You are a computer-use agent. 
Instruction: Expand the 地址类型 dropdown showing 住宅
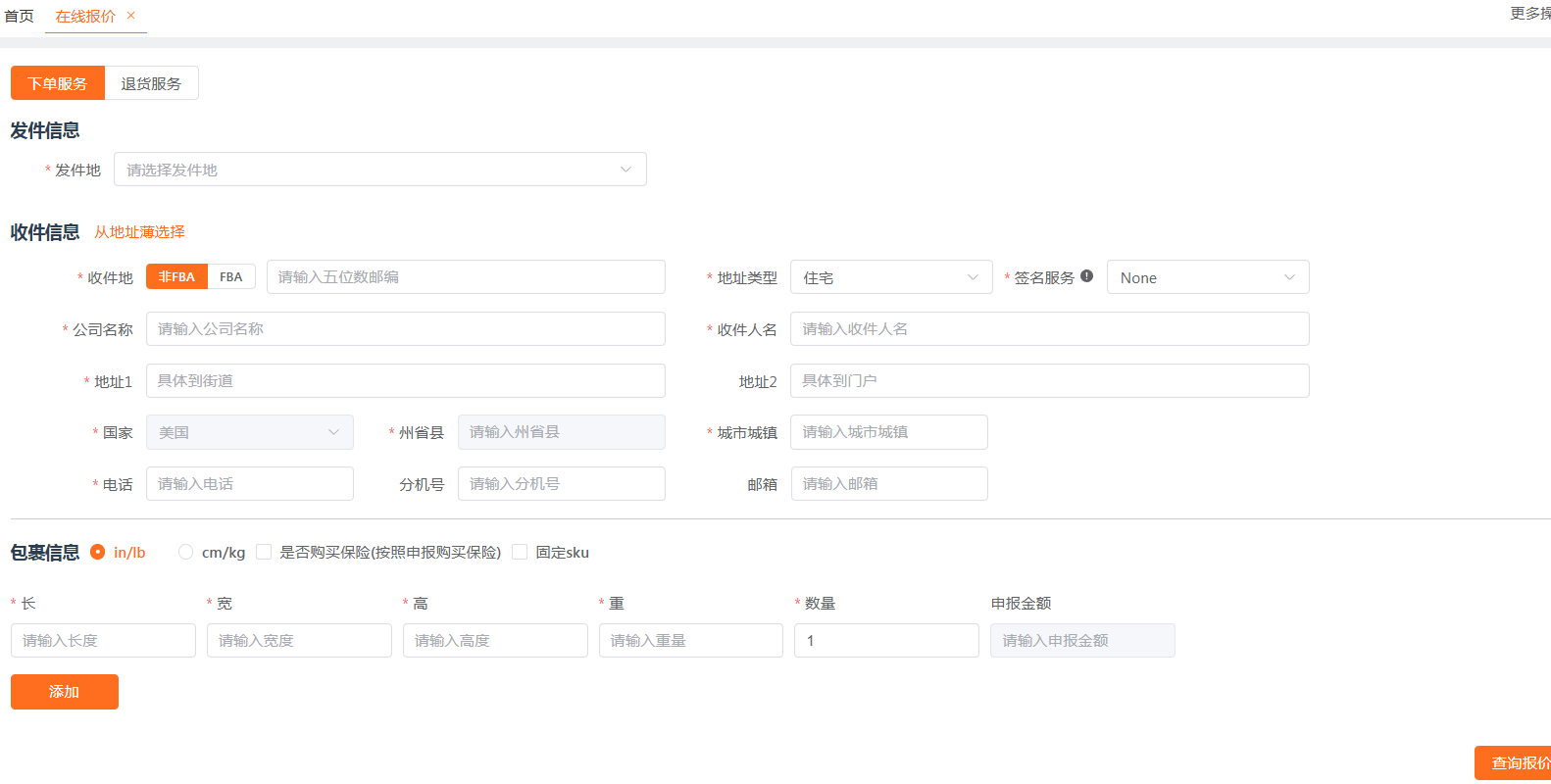[x=890, y=277]
